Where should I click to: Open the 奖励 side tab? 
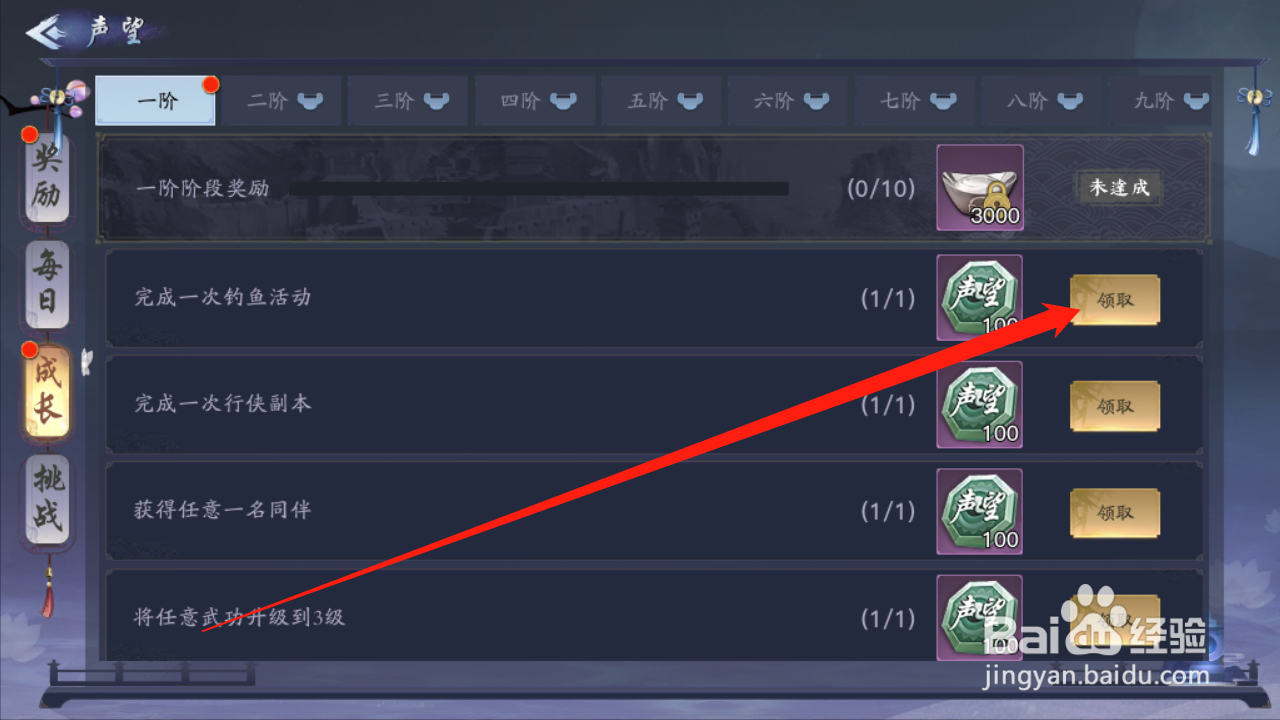tap(47, 175)
